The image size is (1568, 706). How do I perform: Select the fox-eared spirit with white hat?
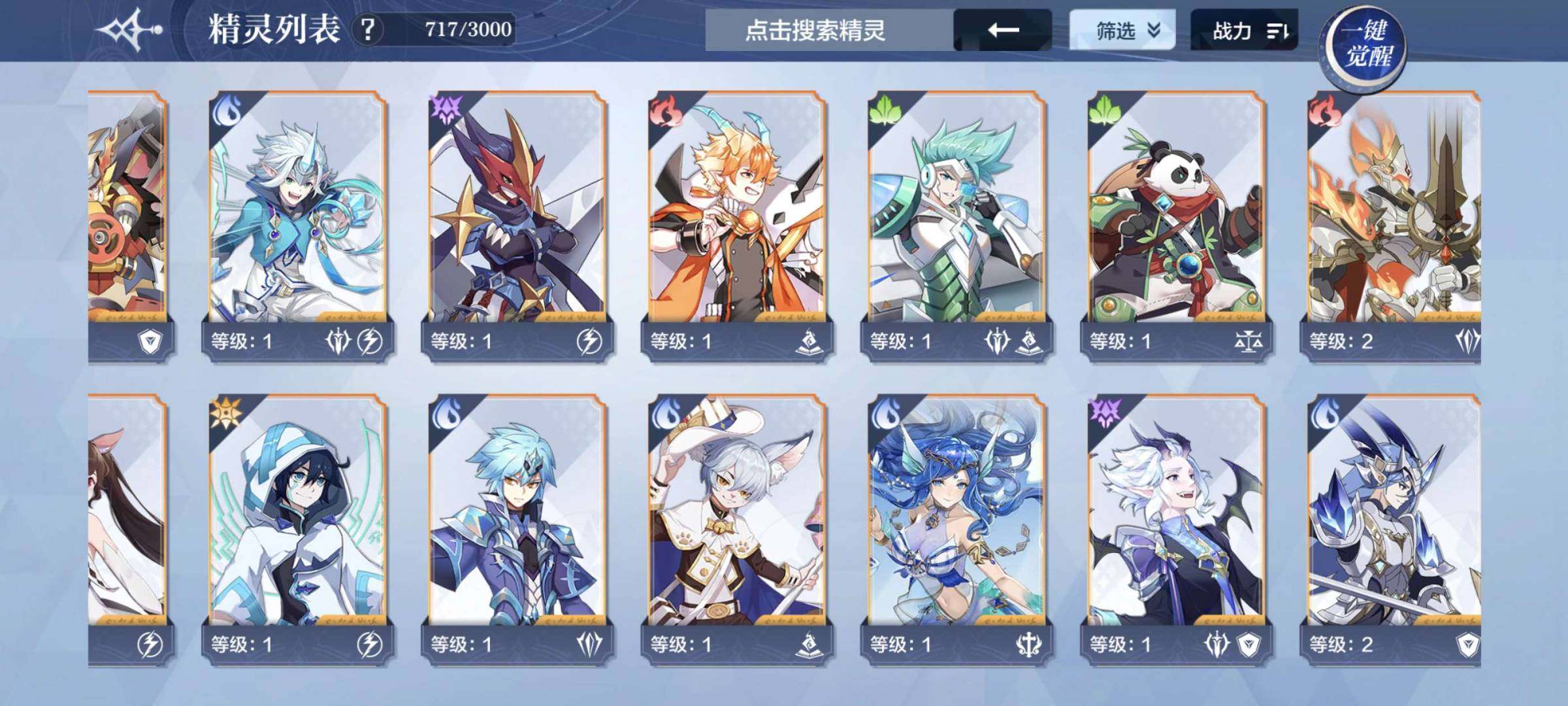738,529
